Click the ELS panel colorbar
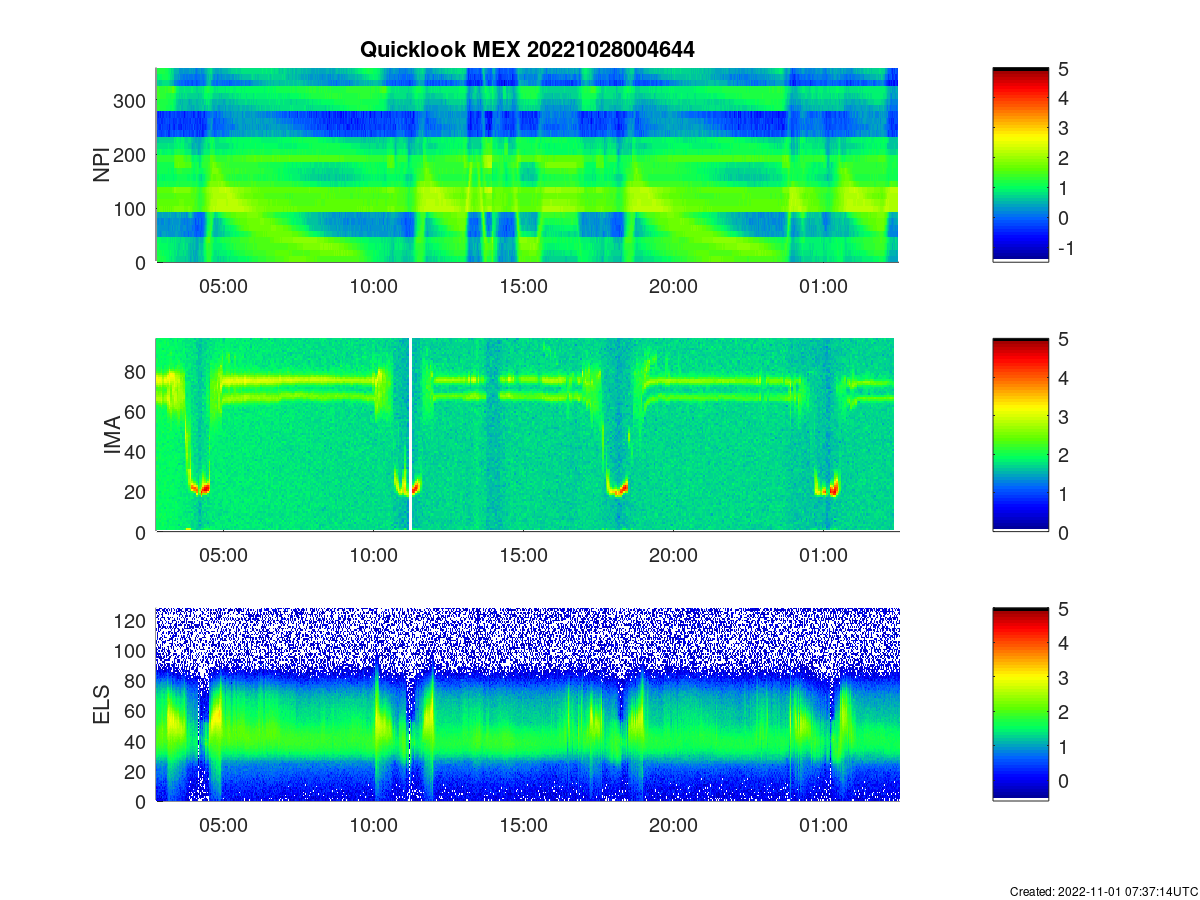Image resolution: width=1200 pixels, height=900 pixels. [x=1020, y=704]
